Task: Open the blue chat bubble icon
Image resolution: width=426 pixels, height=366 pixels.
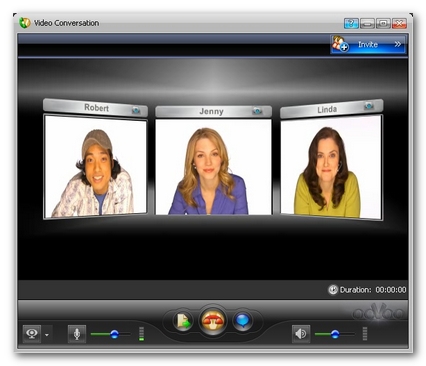Action: pyautogui.click(x=242, y=321)
